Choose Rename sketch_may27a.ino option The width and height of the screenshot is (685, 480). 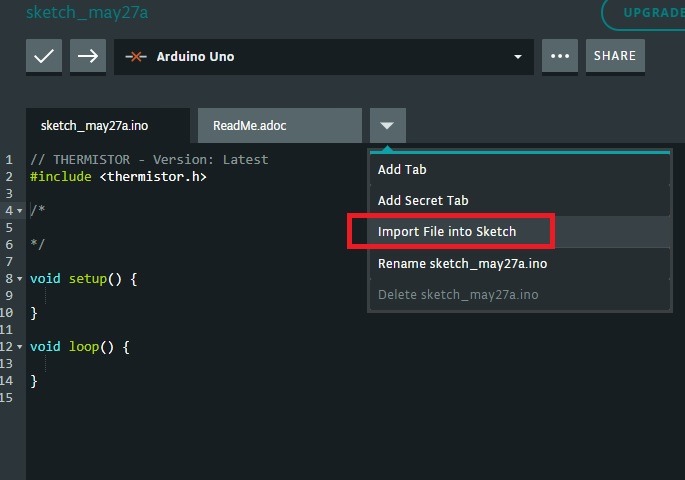click(x=520, y=264)
